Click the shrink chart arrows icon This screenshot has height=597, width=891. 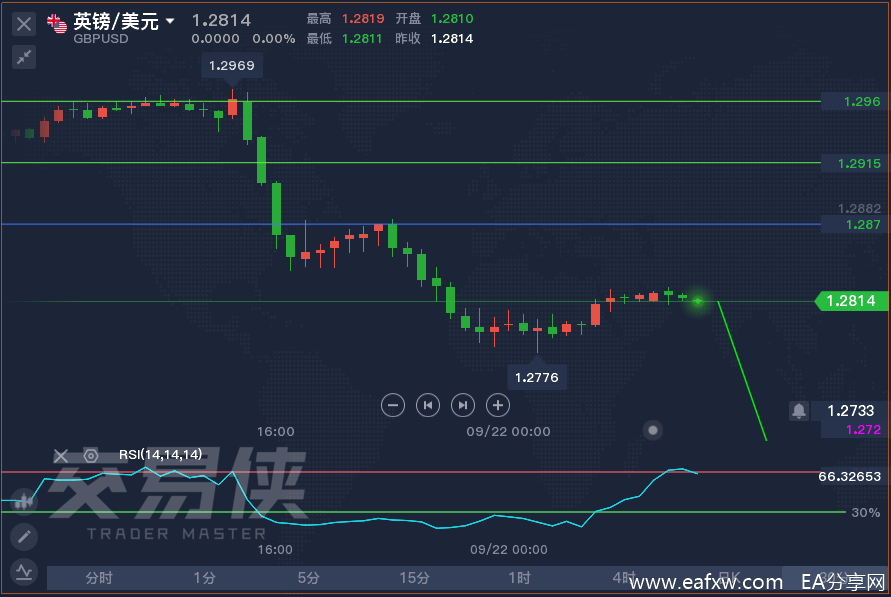(24, 57)
